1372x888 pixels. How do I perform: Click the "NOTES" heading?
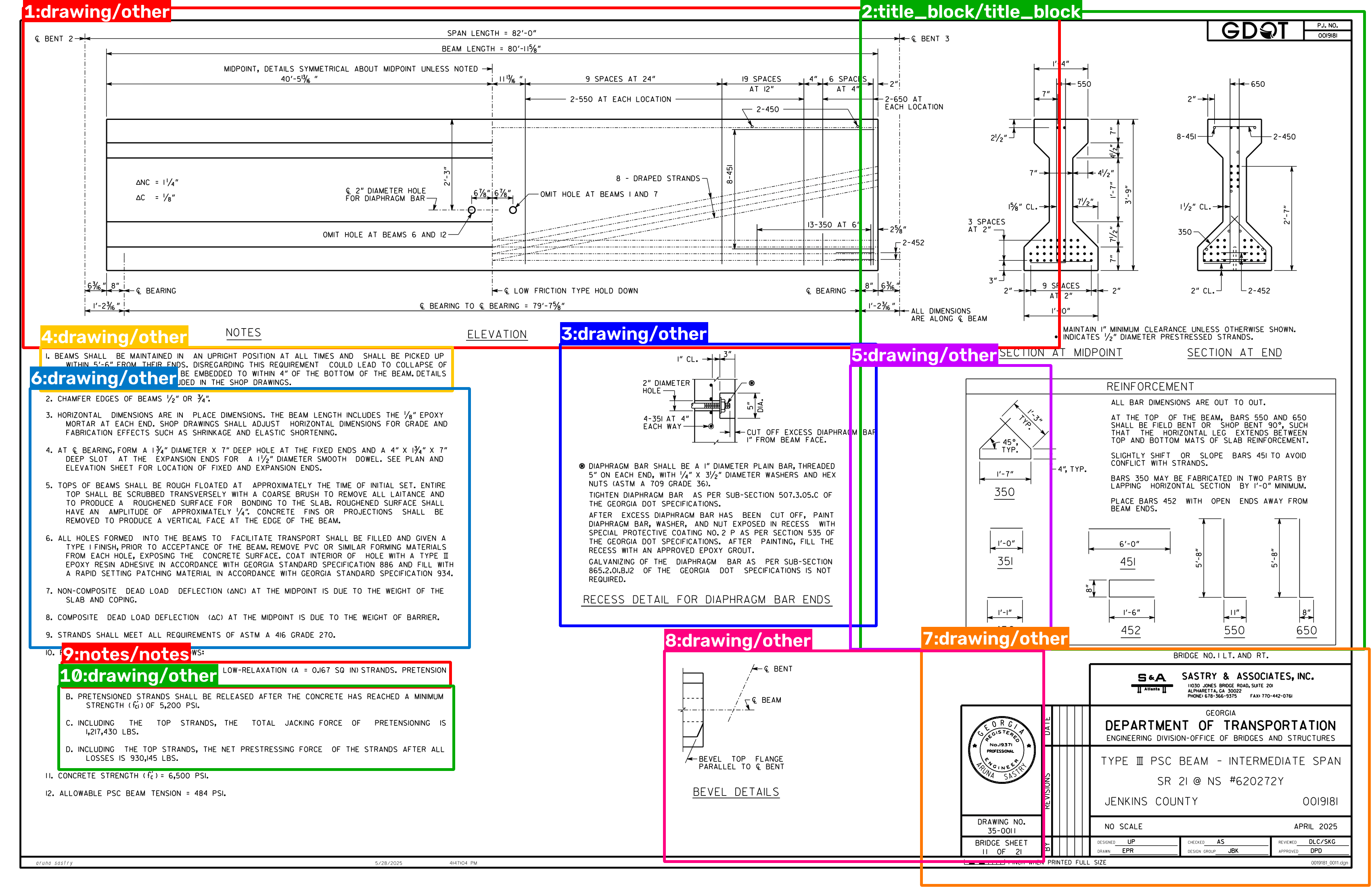pyautogui.click(x=243, y=333)
